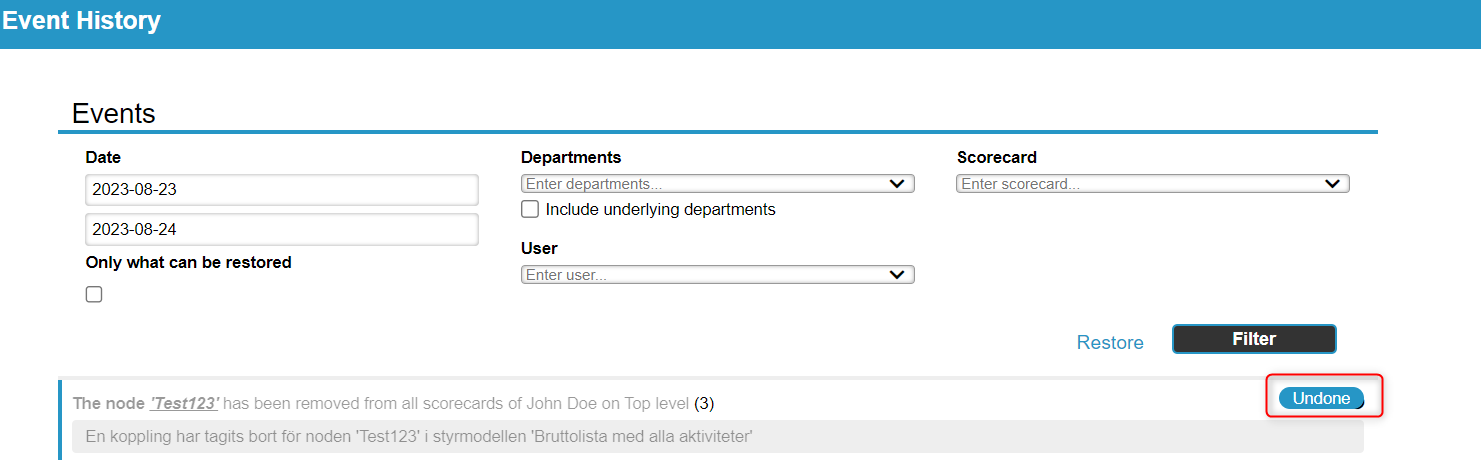This screenshot has height=460, width=1481.
Task: Open the 'Test123' node link
Action: [184, 403]
